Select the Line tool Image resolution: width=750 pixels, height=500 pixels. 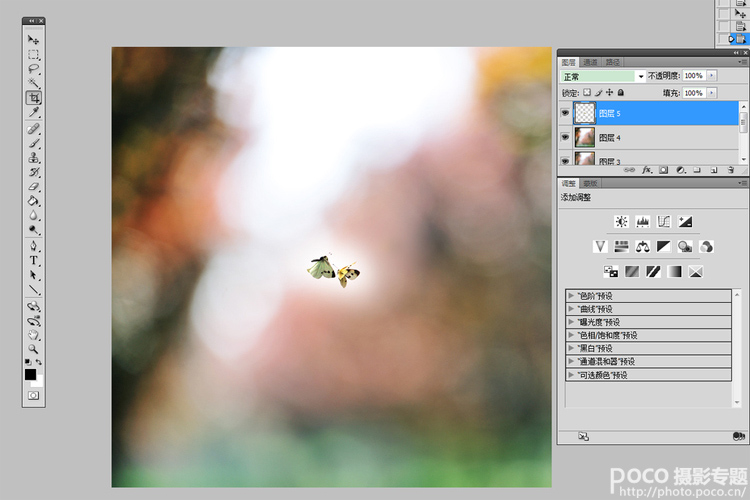33,290
